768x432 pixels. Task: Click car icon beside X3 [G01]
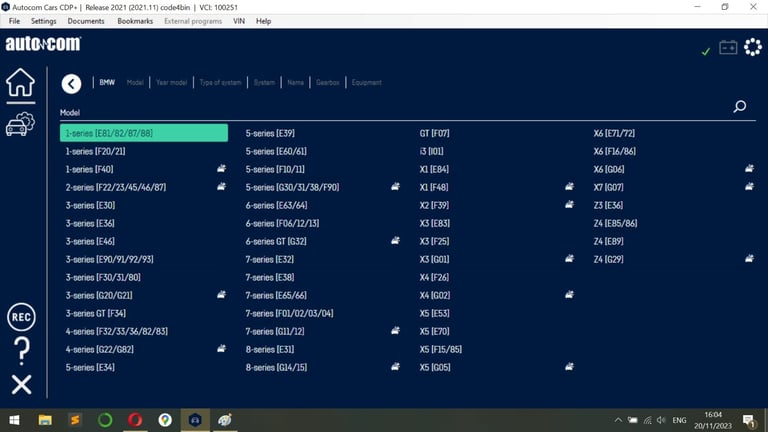pyautogui.click(x=569, y=258)
